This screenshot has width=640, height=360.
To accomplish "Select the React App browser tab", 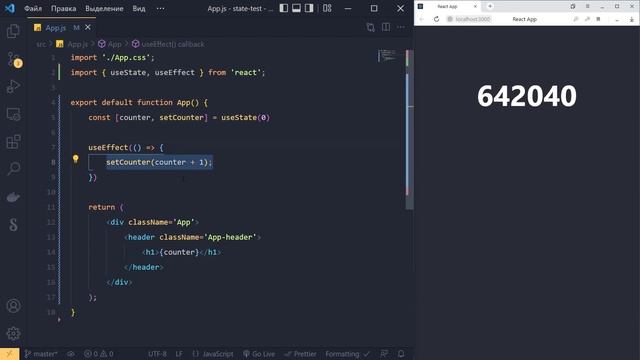I will (447, 7).
